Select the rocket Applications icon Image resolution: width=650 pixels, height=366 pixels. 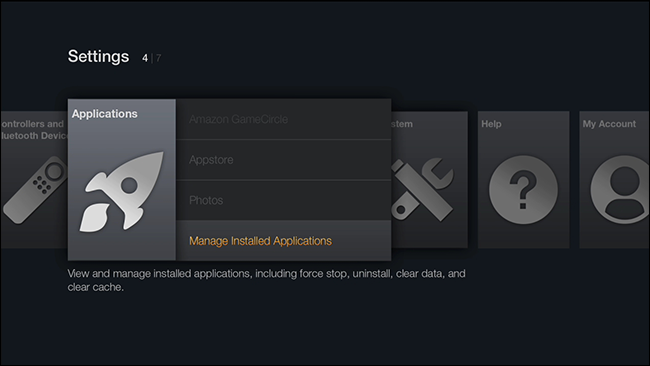coord(121,191)
